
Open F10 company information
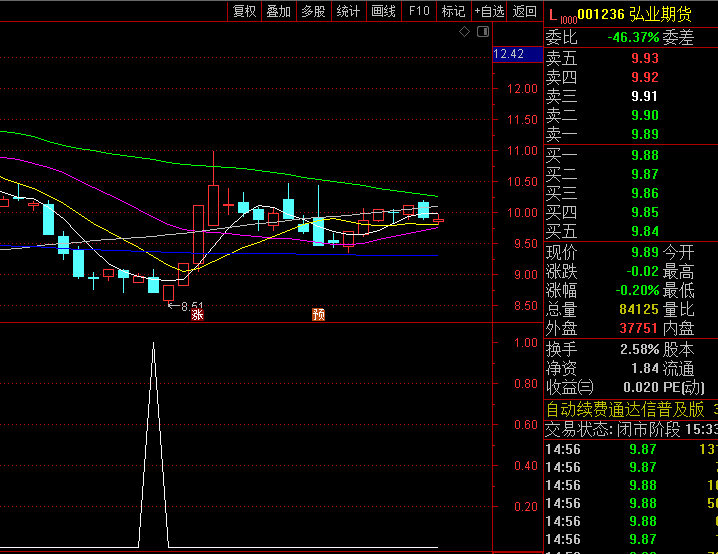[419, 11]
